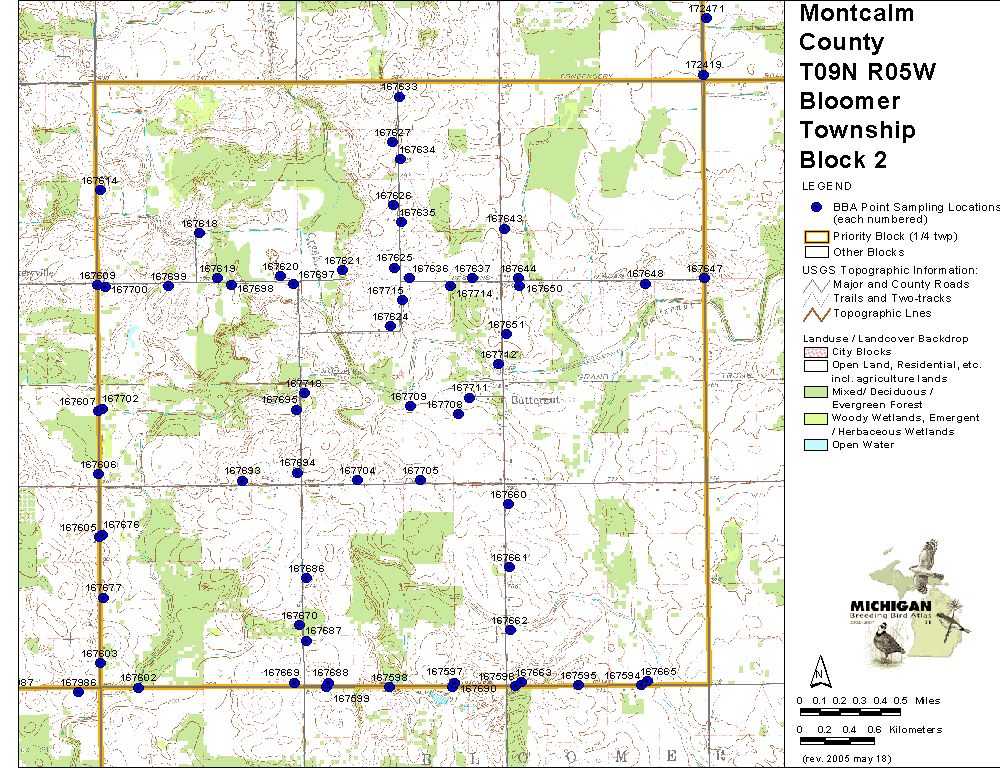Select the point marker labeled 167686

tap(306, 578)
